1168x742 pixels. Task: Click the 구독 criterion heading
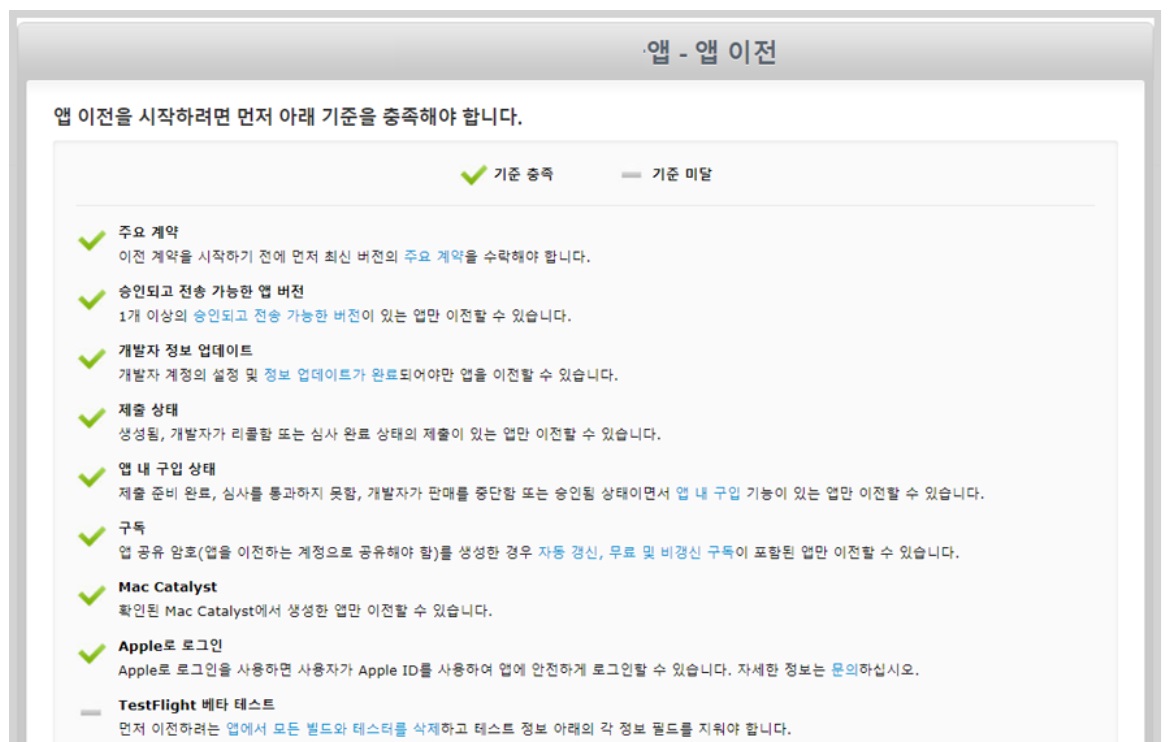coord(132,527)
